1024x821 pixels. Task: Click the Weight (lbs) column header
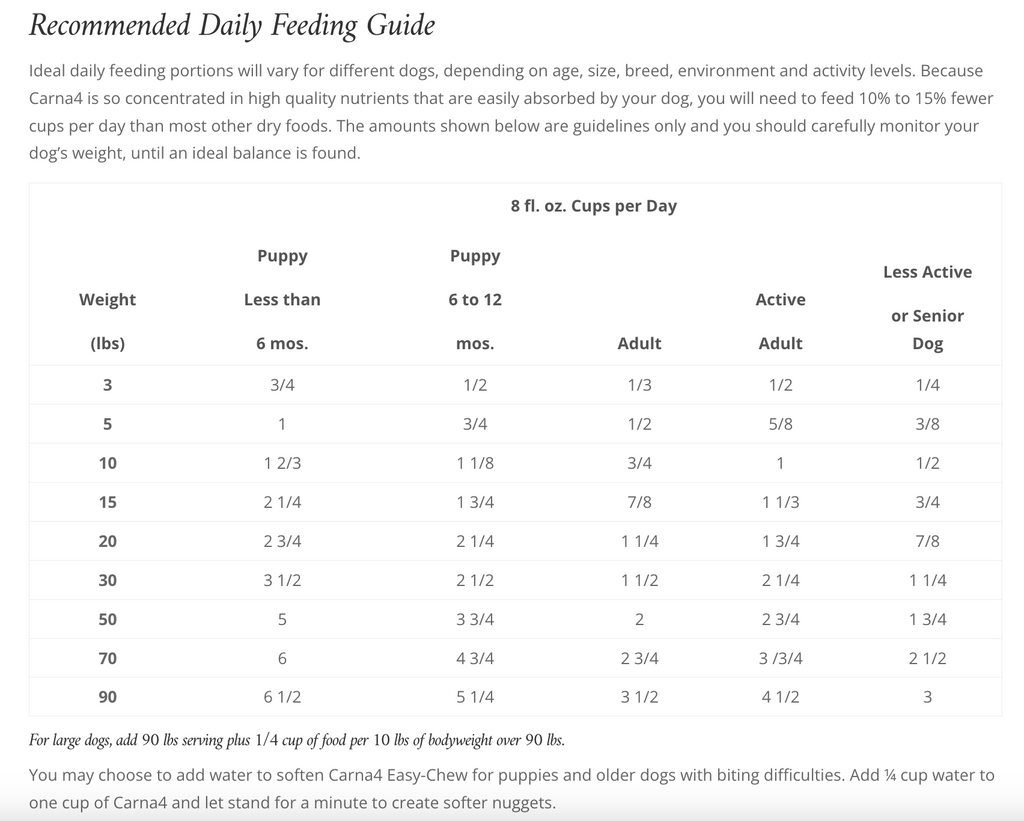(x=107, y=321)
